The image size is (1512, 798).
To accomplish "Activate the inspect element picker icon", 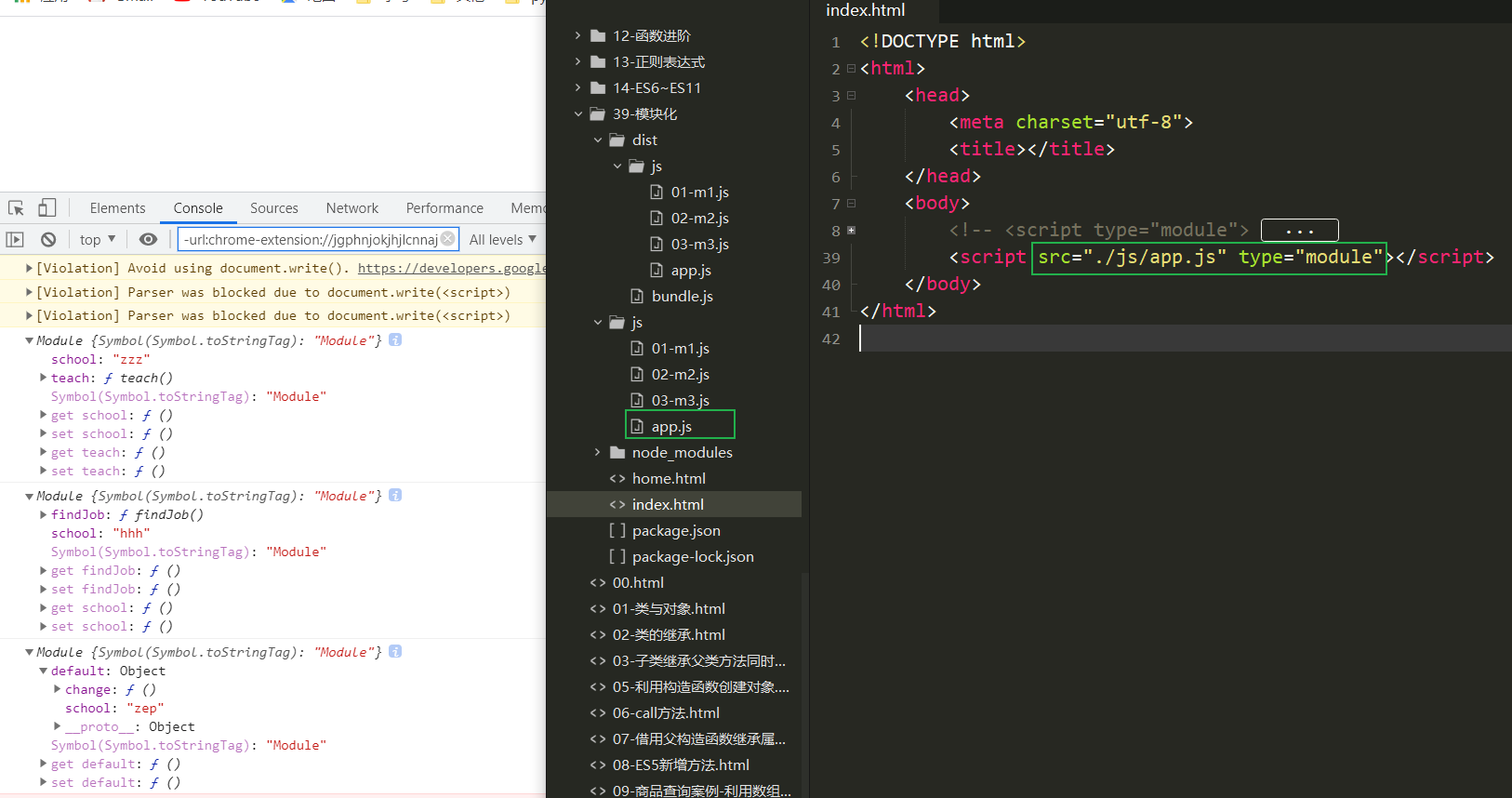I will 16,208.
